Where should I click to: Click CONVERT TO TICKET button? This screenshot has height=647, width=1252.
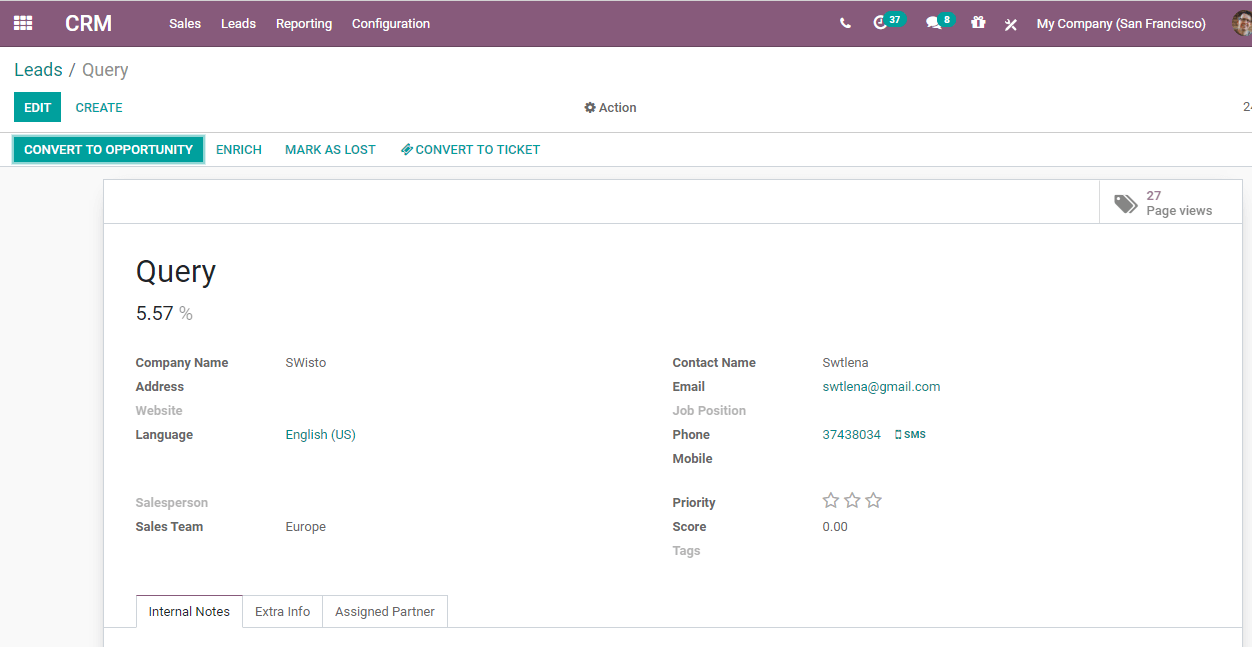(470, 150)
